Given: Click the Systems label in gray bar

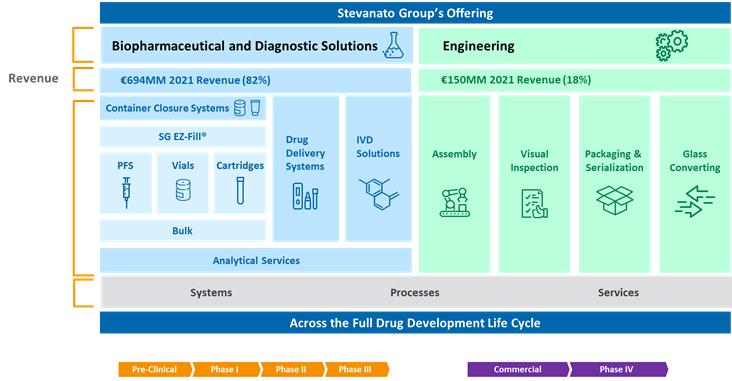Looking at the screenshot, I should 211,293.
